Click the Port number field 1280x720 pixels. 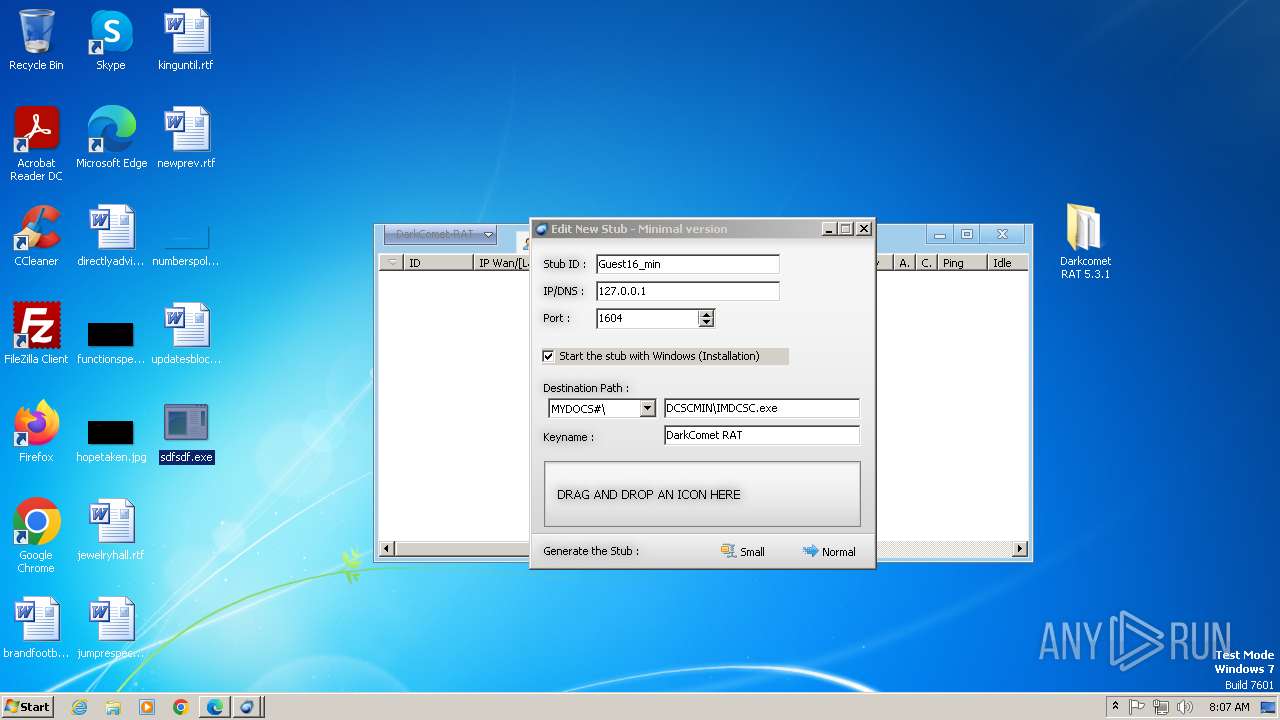(x=647, y=318)
